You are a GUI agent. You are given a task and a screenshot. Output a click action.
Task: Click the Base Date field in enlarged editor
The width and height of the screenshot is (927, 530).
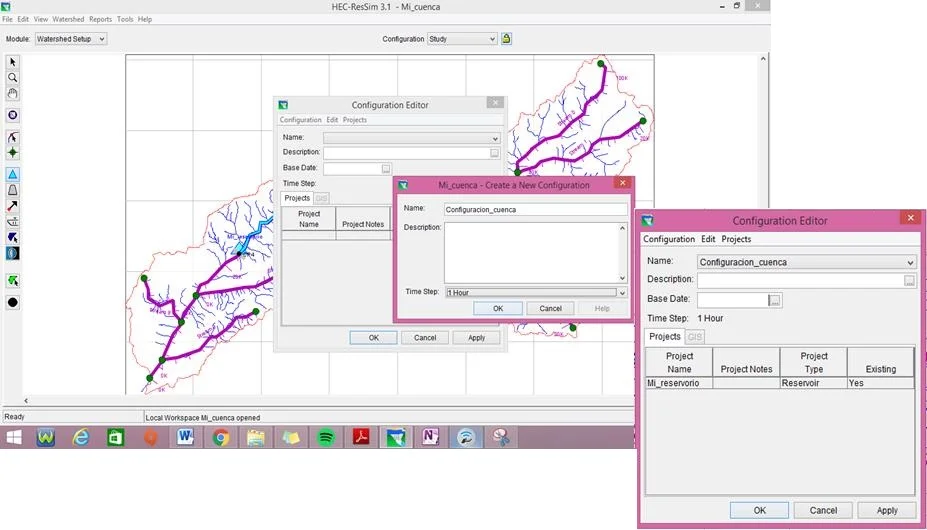tap(732, 300)
